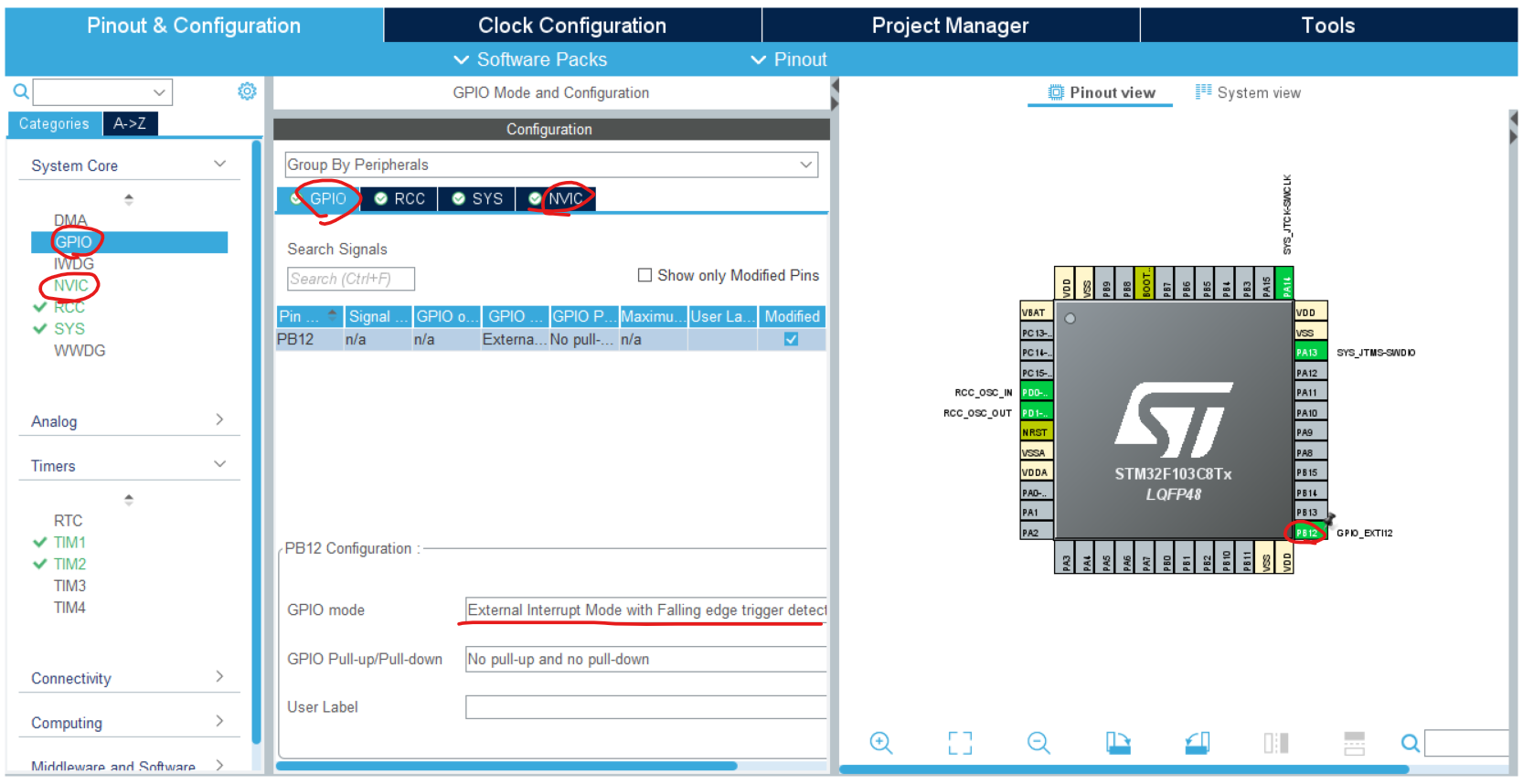Select DMA in System Core list
This screenshot has height=784, width=1523.
(70, 220)
